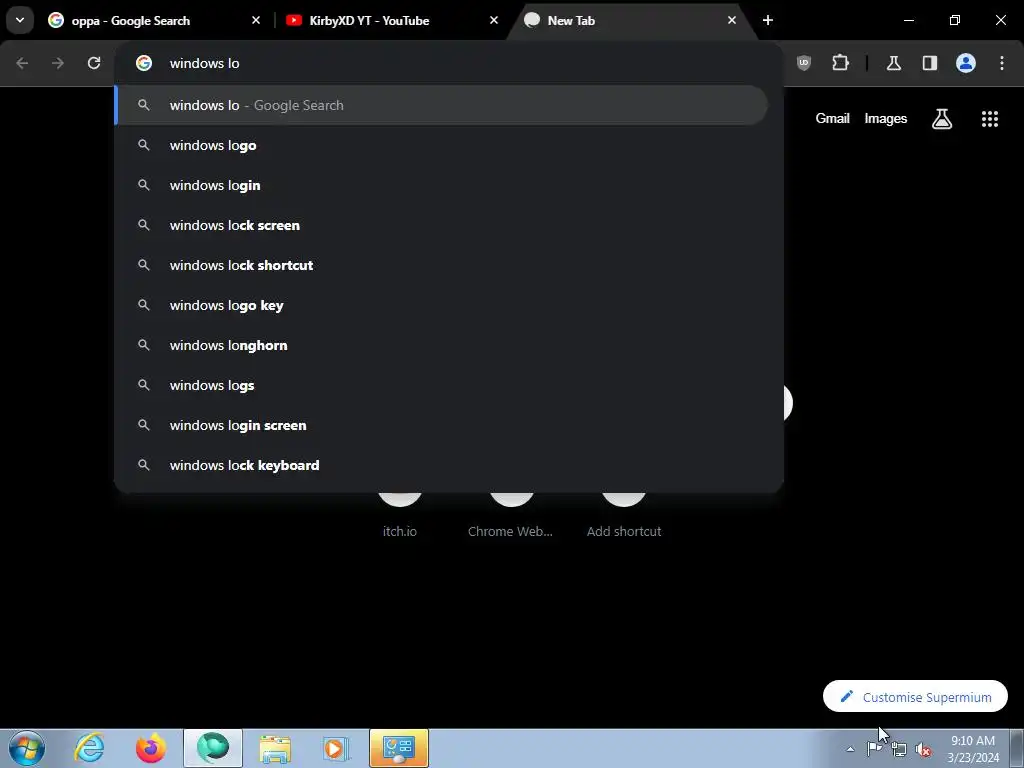Image resolution: width=1024 pixels, height=768 pixels.
Task: Choose the 'windows logo' suggestion
Action: pos(441,145)
